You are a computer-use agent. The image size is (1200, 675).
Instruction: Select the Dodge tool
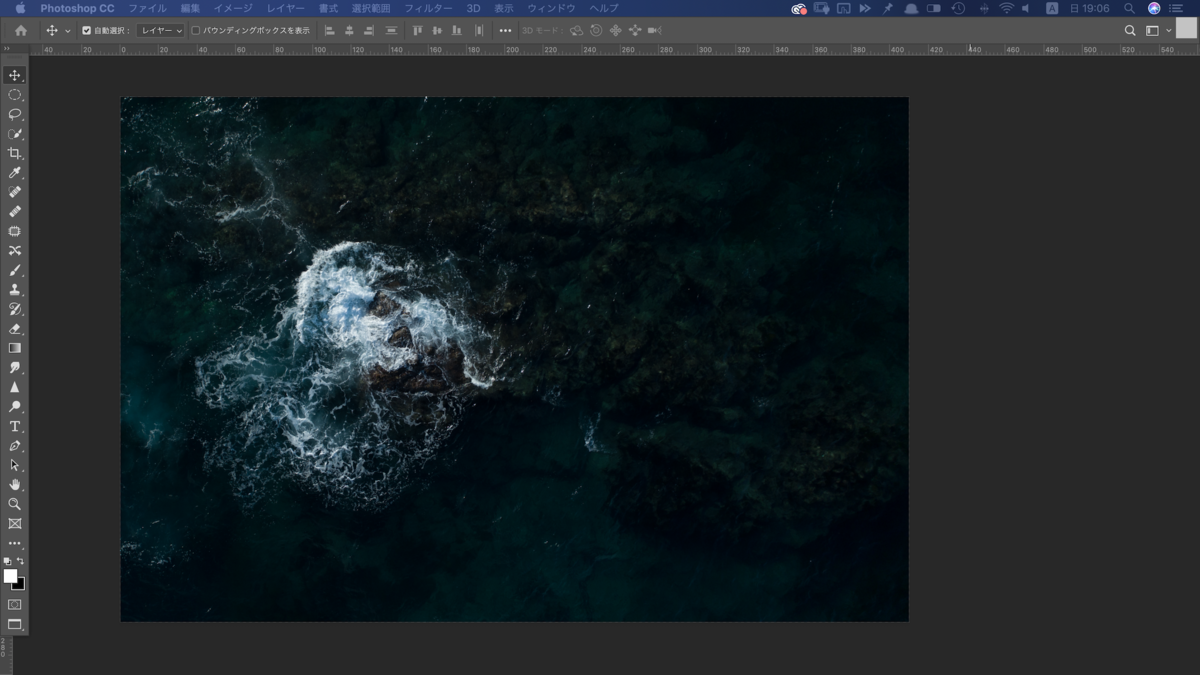[15, 407]
